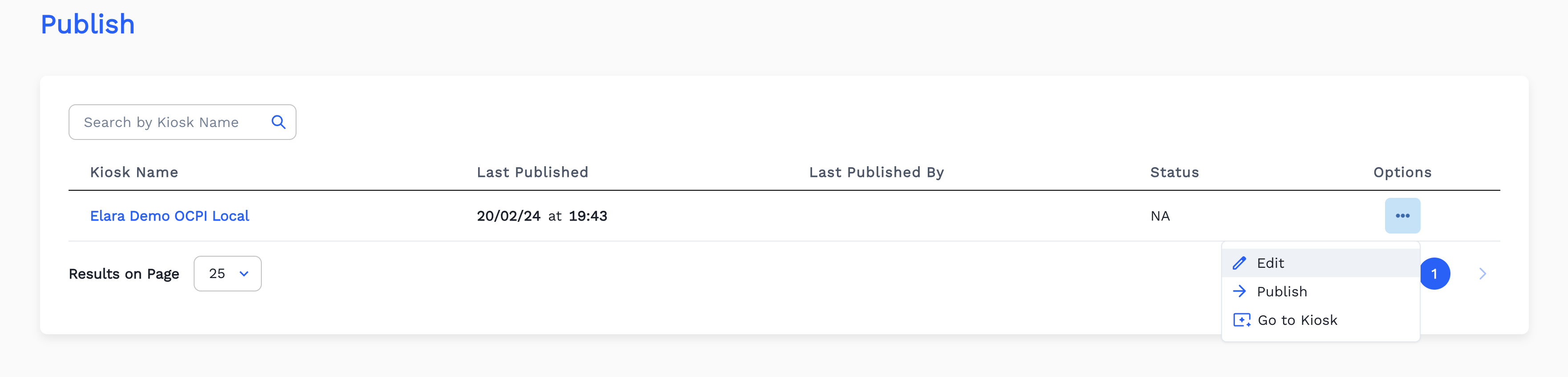Screen dimensions: 1568x377
Task: Open the Elara Demo OCPI Local link
Action: [x=169, y=216]
